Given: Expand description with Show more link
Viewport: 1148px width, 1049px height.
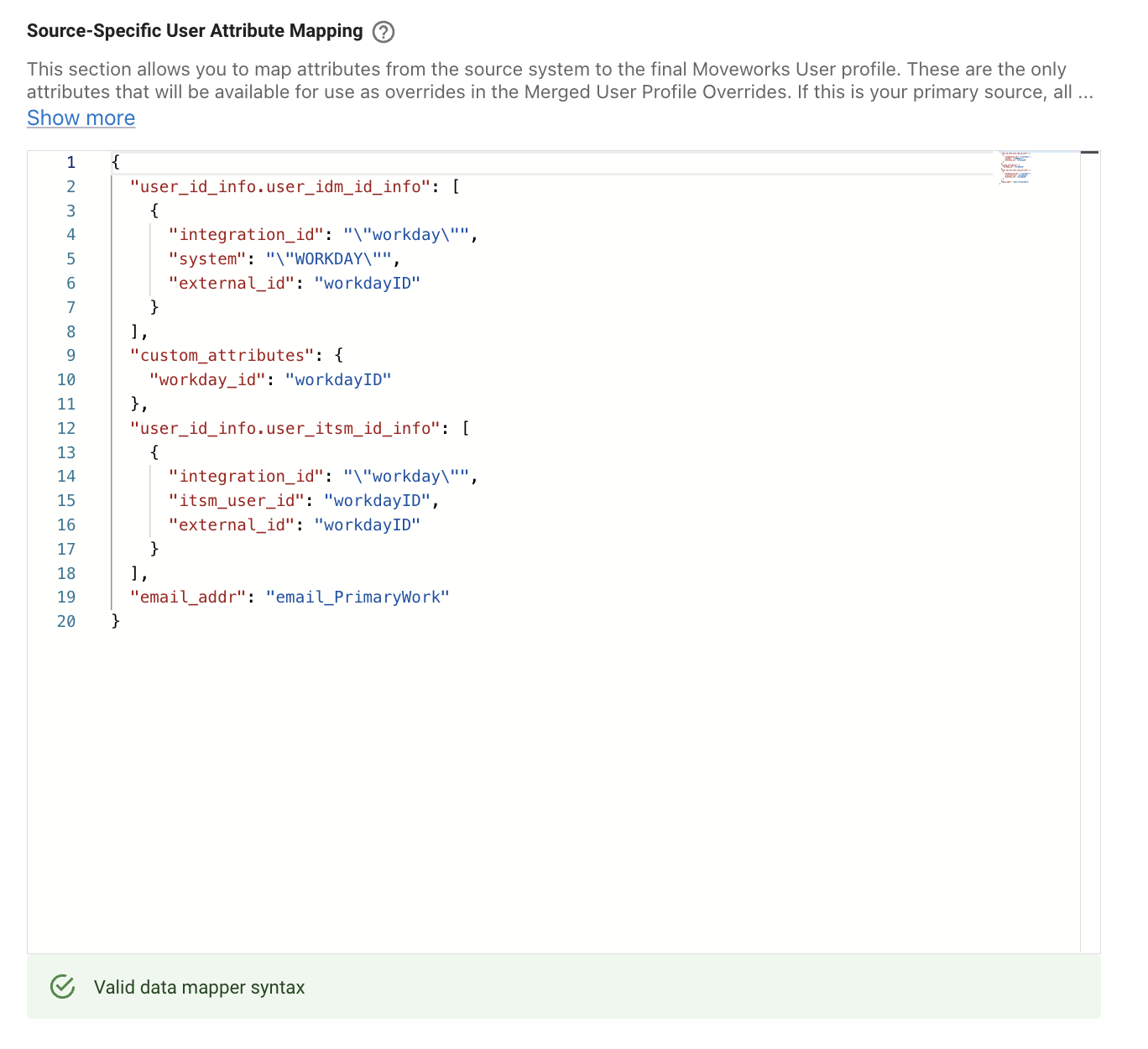Looking at the screenshot, I should tap(81, 117).
